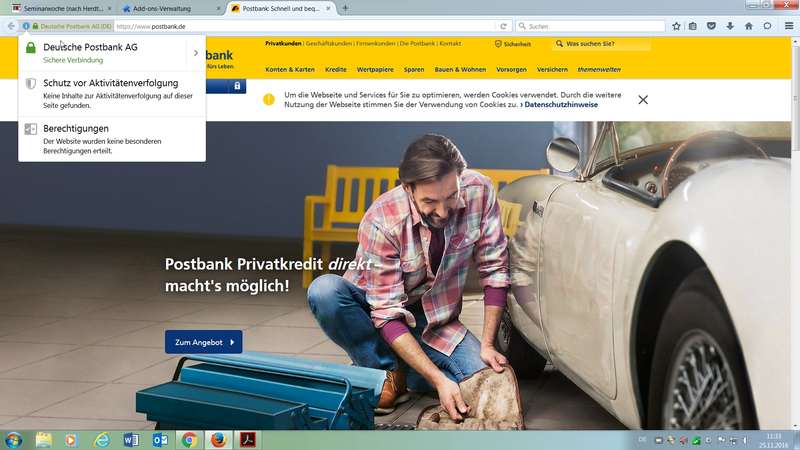Reload the page with the refresh icon
Viewport: 800px width, 450px height.
tap(503, 26)
